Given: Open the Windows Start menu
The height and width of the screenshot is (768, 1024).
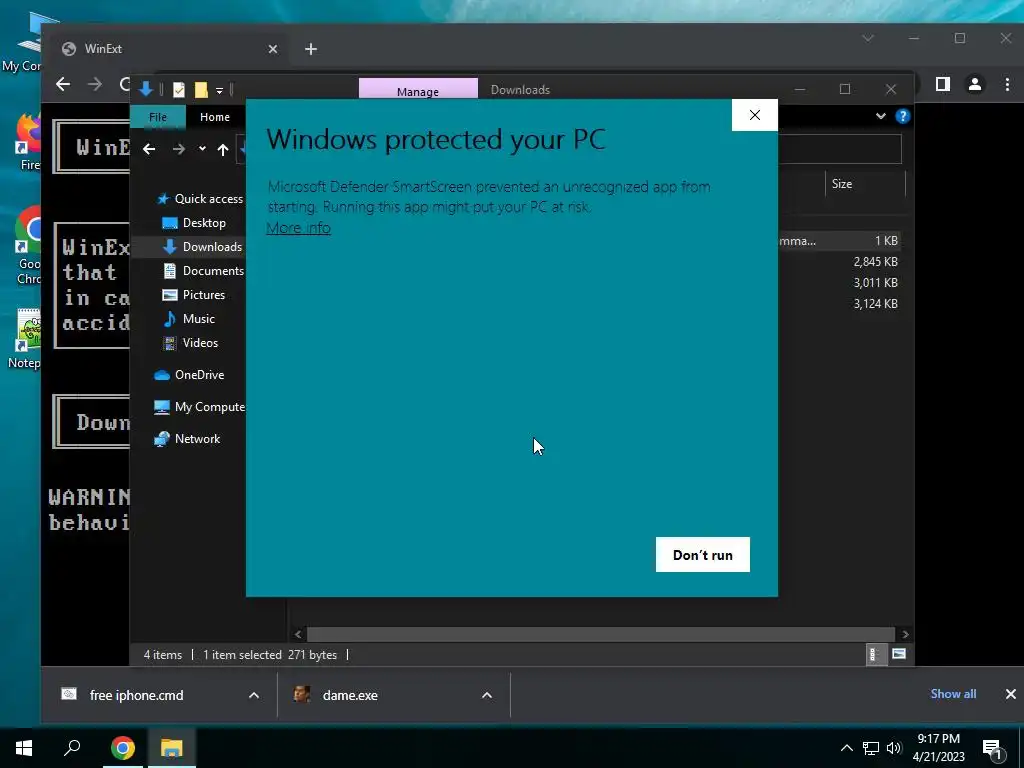Looking at the screenshot, I should (x=24, y=748).
